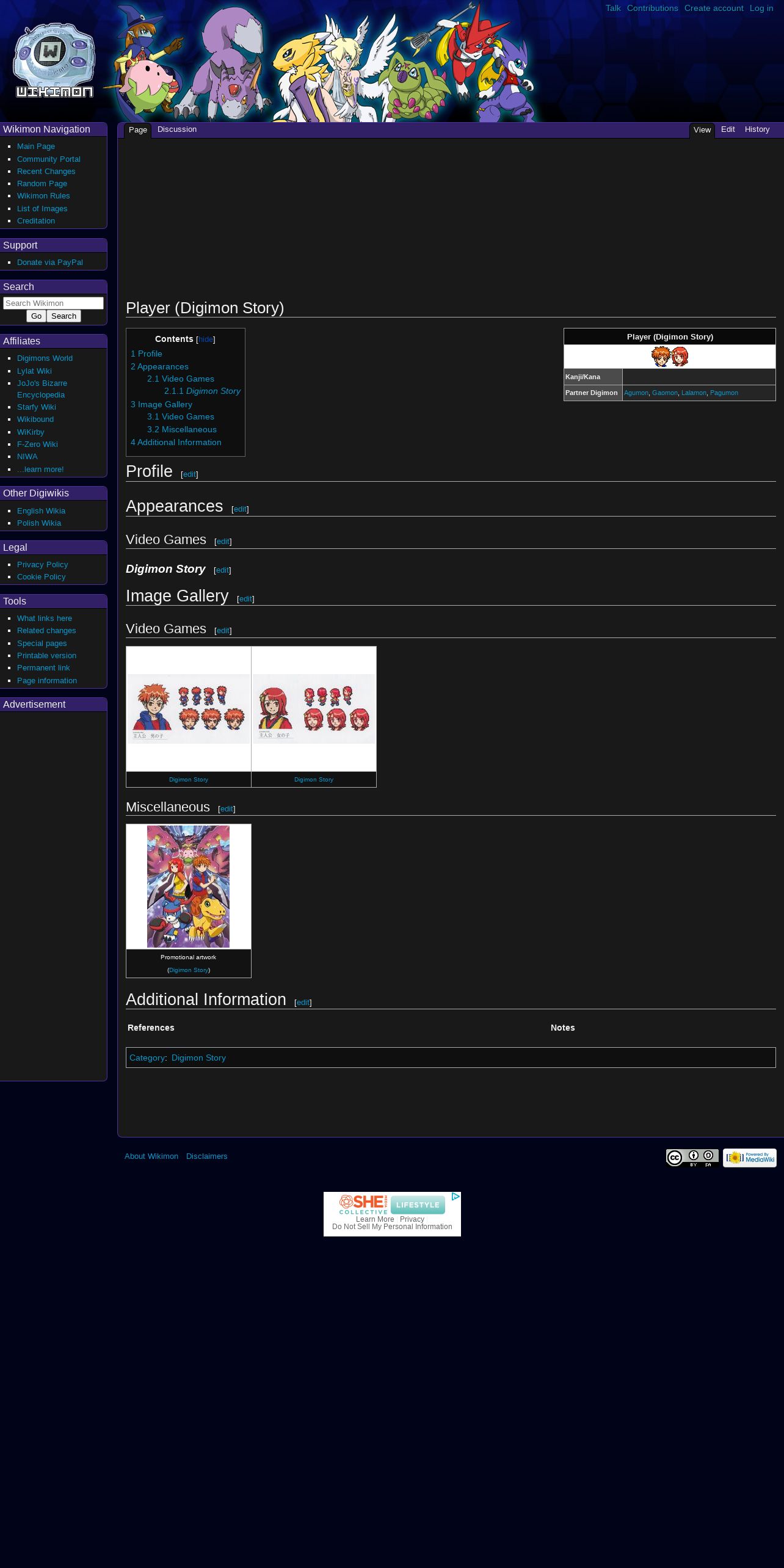Open the Discussion tab
The height and width of the screenshot is (1568, 784).
pos(177,129)
